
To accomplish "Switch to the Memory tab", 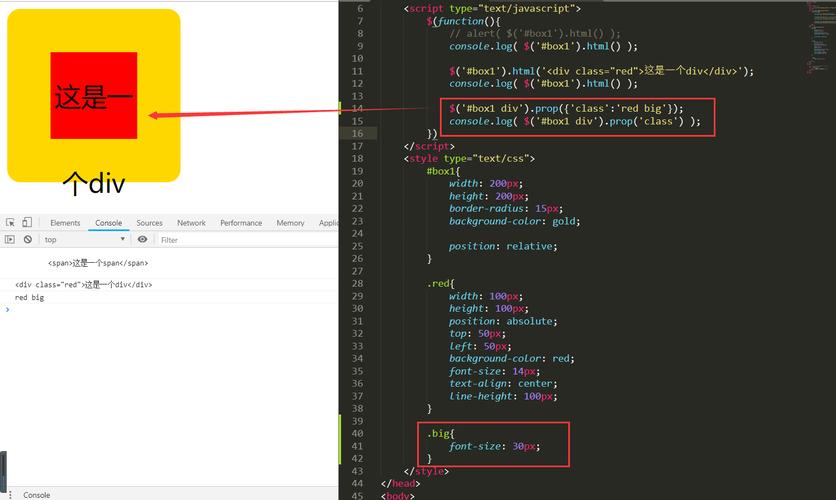I will pyautogui.click(x=290, y=223).
